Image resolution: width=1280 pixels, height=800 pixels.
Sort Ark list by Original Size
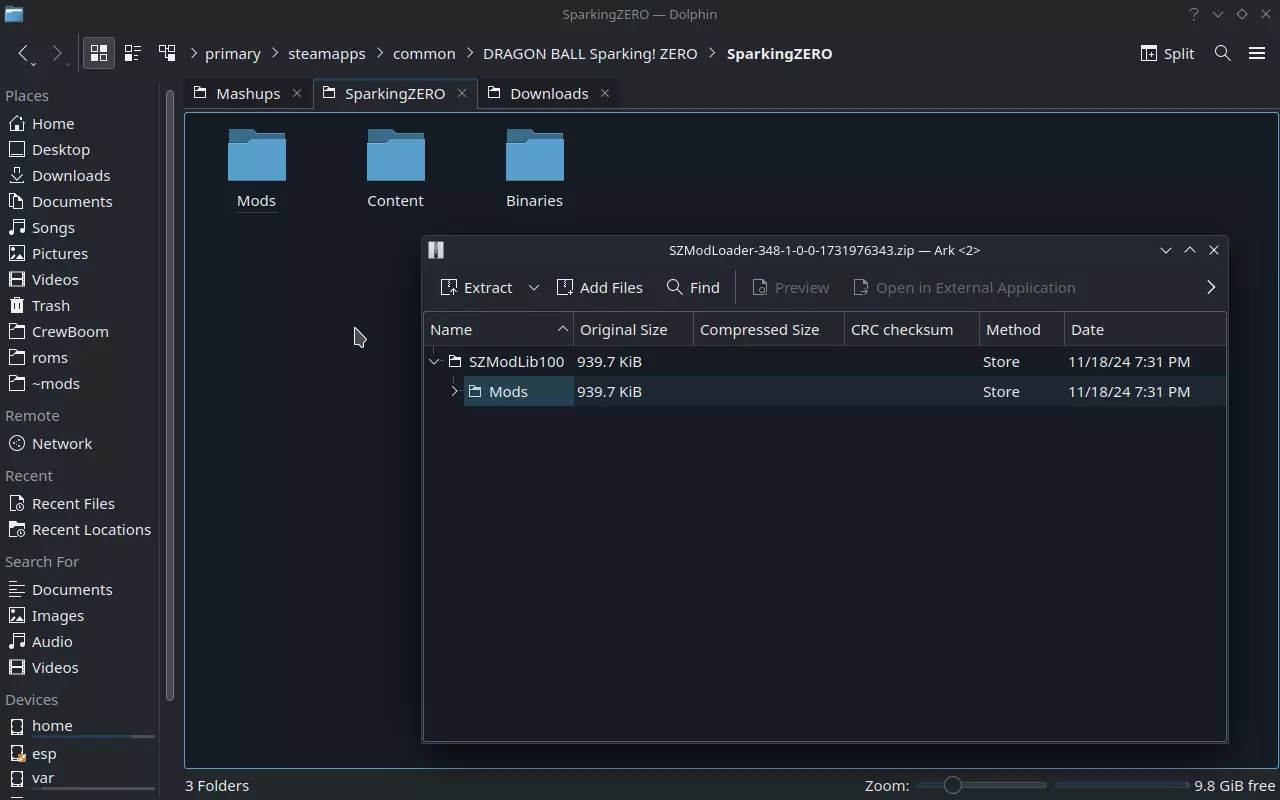point(634,329)
